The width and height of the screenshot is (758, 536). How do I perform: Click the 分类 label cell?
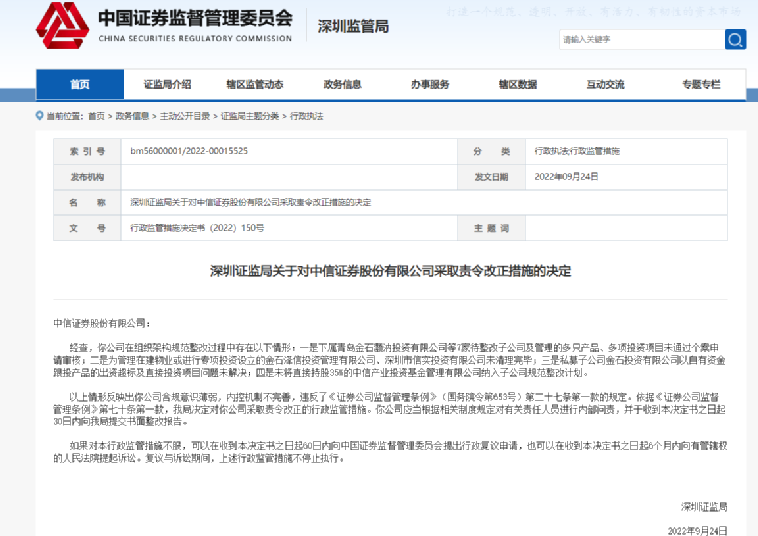(x=491, y=151)
